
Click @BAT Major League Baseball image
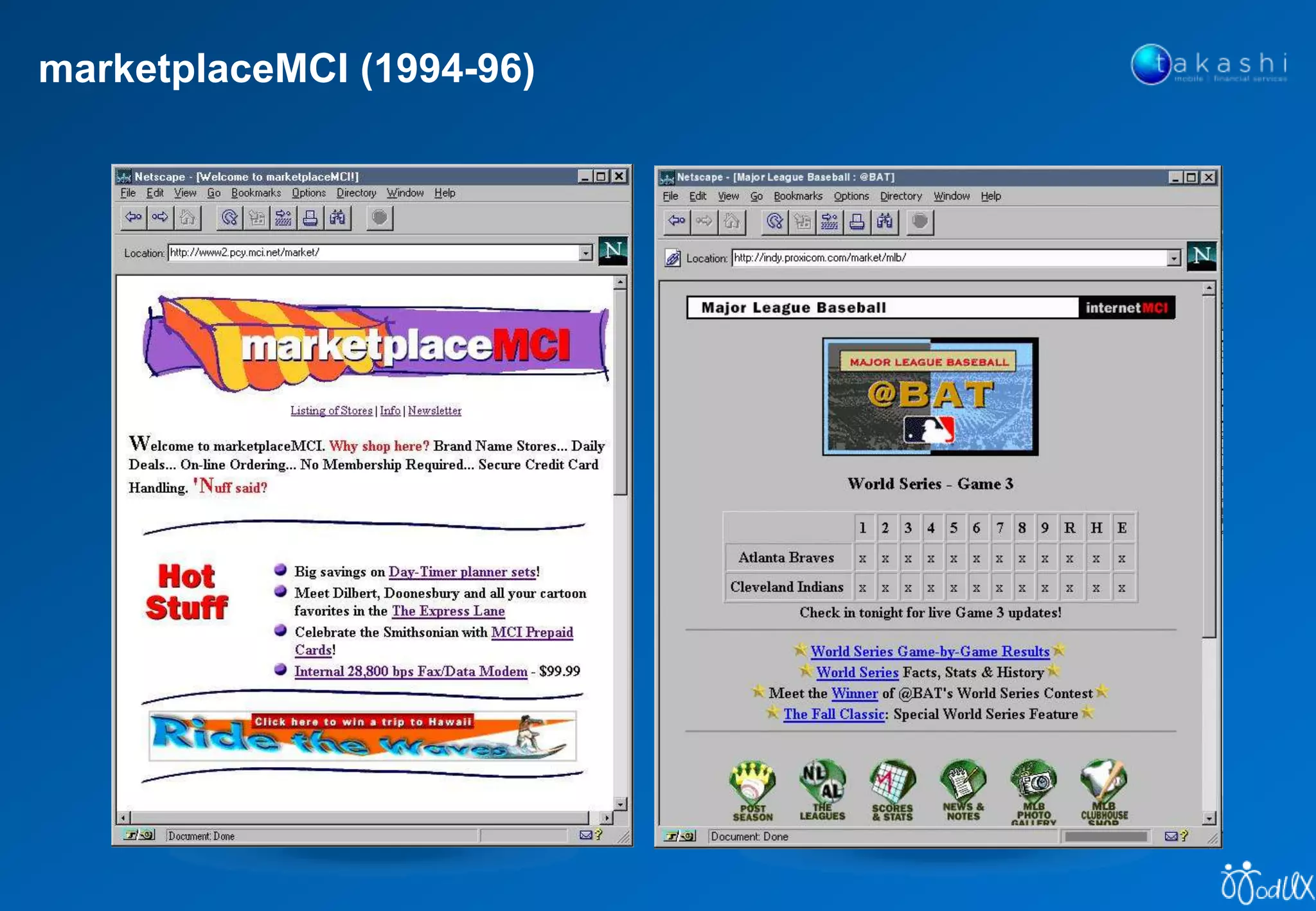point(930,396)
